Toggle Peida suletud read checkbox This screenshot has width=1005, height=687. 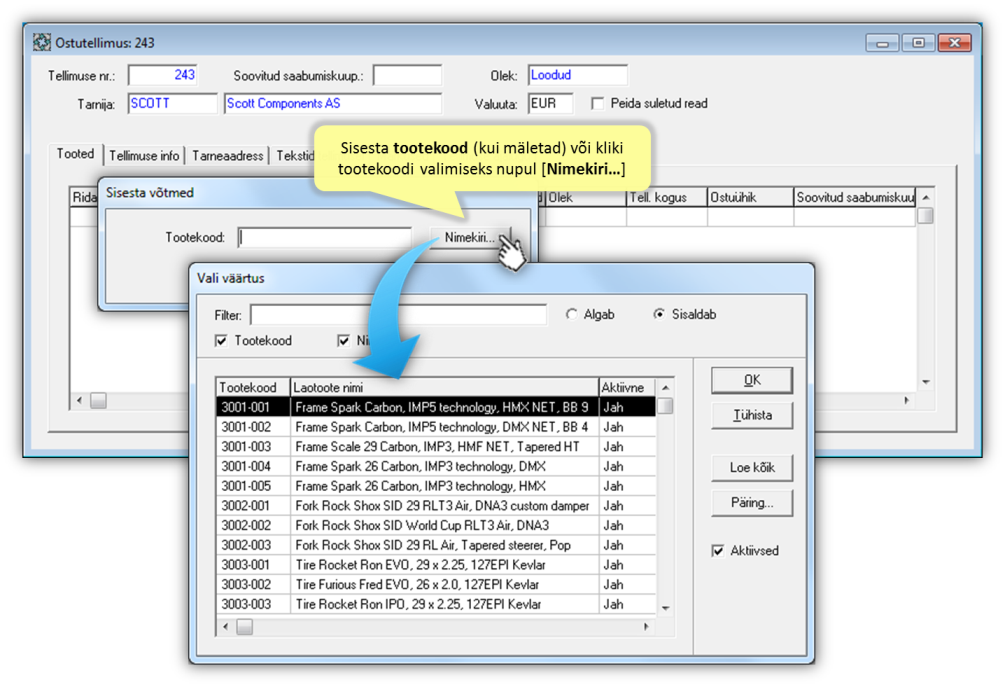click(597, 103)
